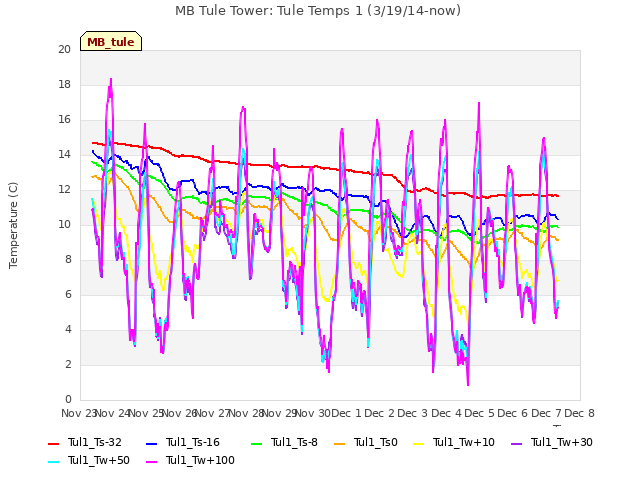Click the lowest magenta trough near Dec 4
Image resolution: width=640 pixels, height=480 pixels.
coord(468,384)
